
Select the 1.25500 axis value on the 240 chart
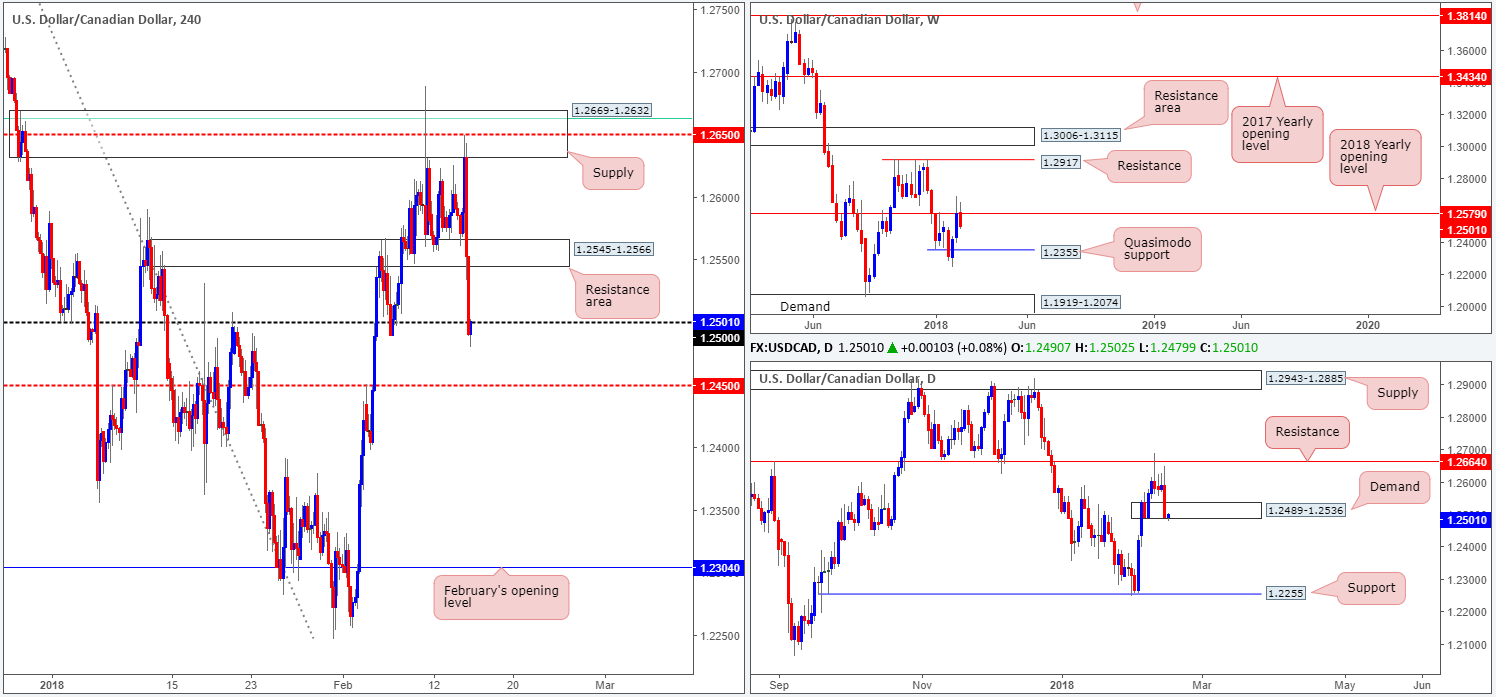point(718,260)
